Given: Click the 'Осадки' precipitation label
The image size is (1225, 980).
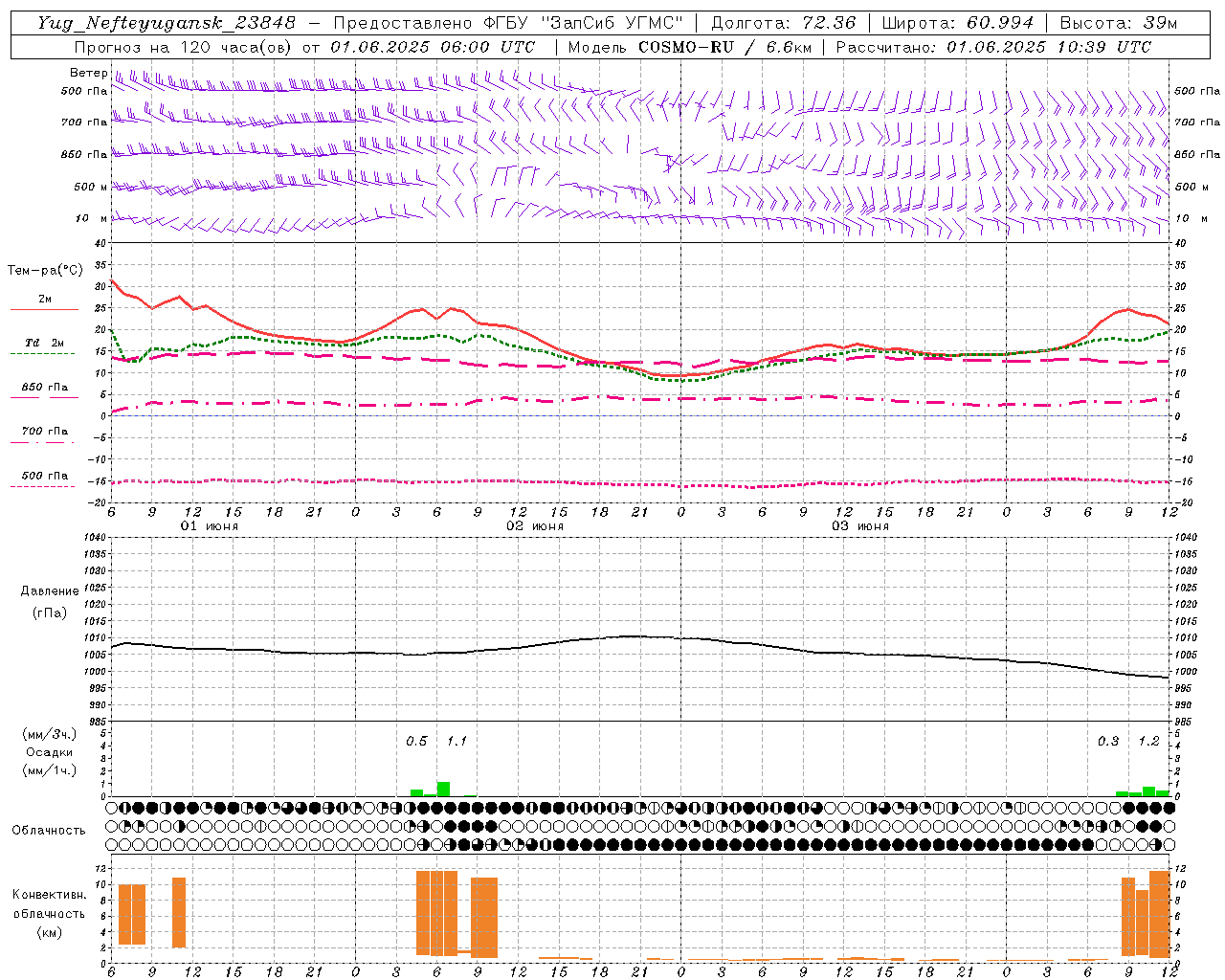Looking at the screenshot, I should pos(50,752).
